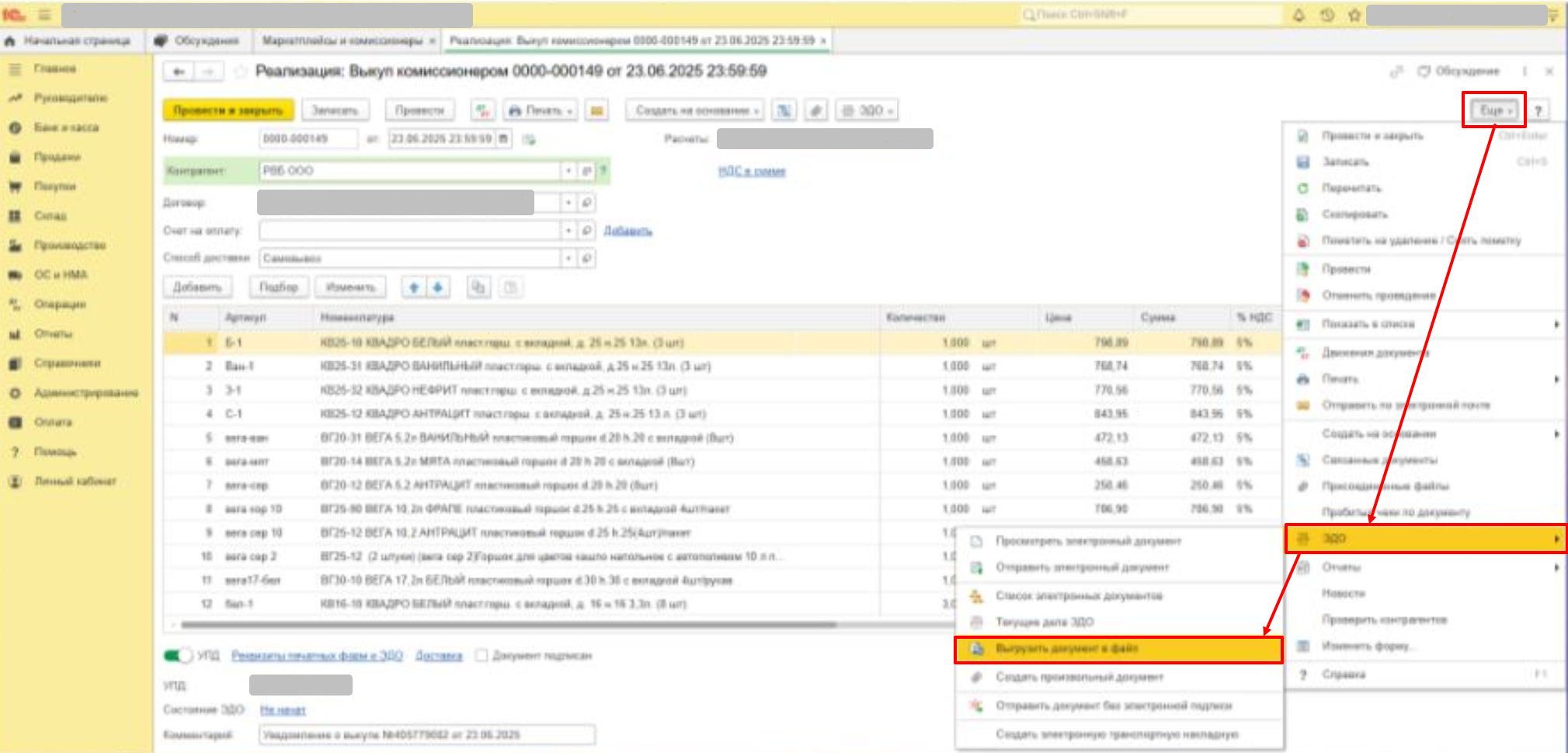Move the table row down with the blue arrow
The width and height of the screenshot is (1568, 753).
coord(438,288)
